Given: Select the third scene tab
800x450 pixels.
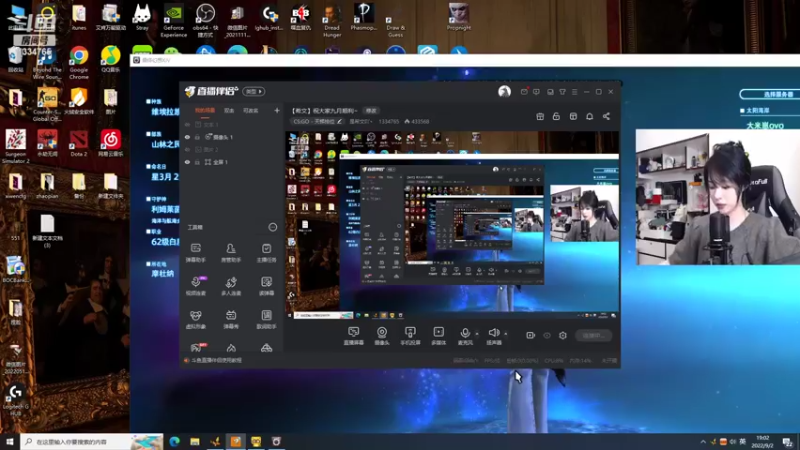Looking at the screenshot, I should (251, 110).
